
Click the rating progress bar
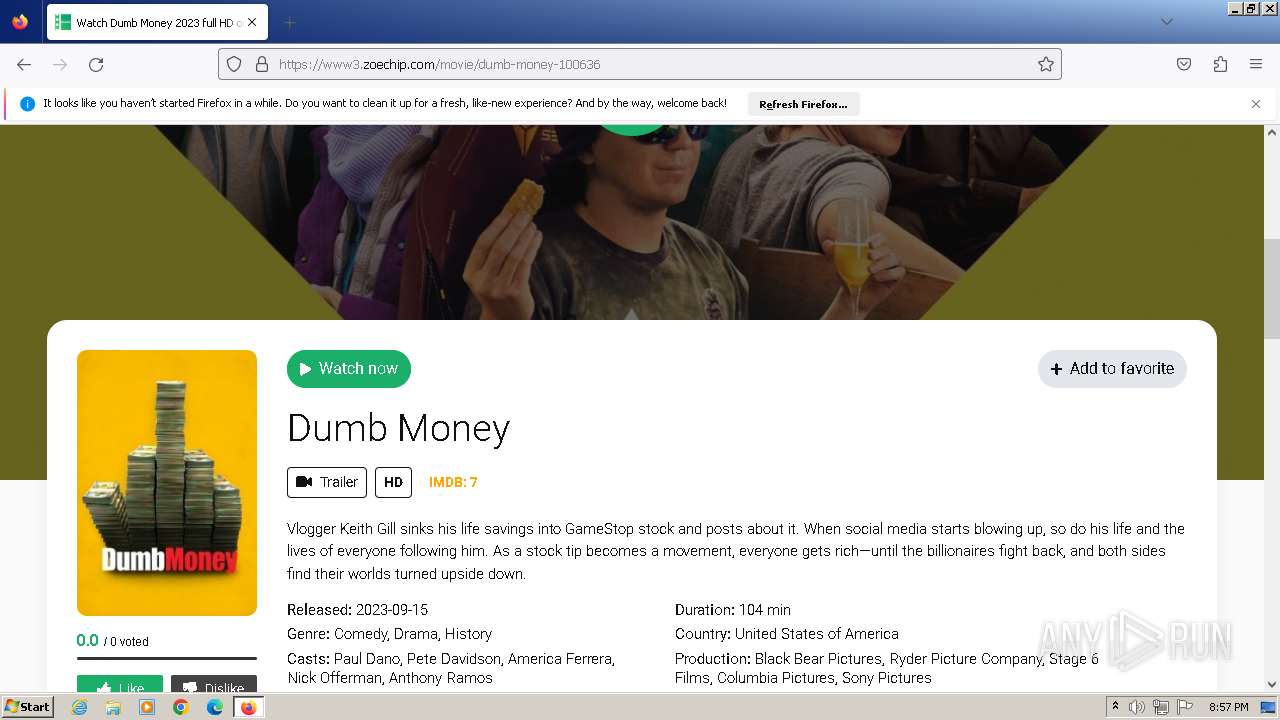[x=167, y=658]
